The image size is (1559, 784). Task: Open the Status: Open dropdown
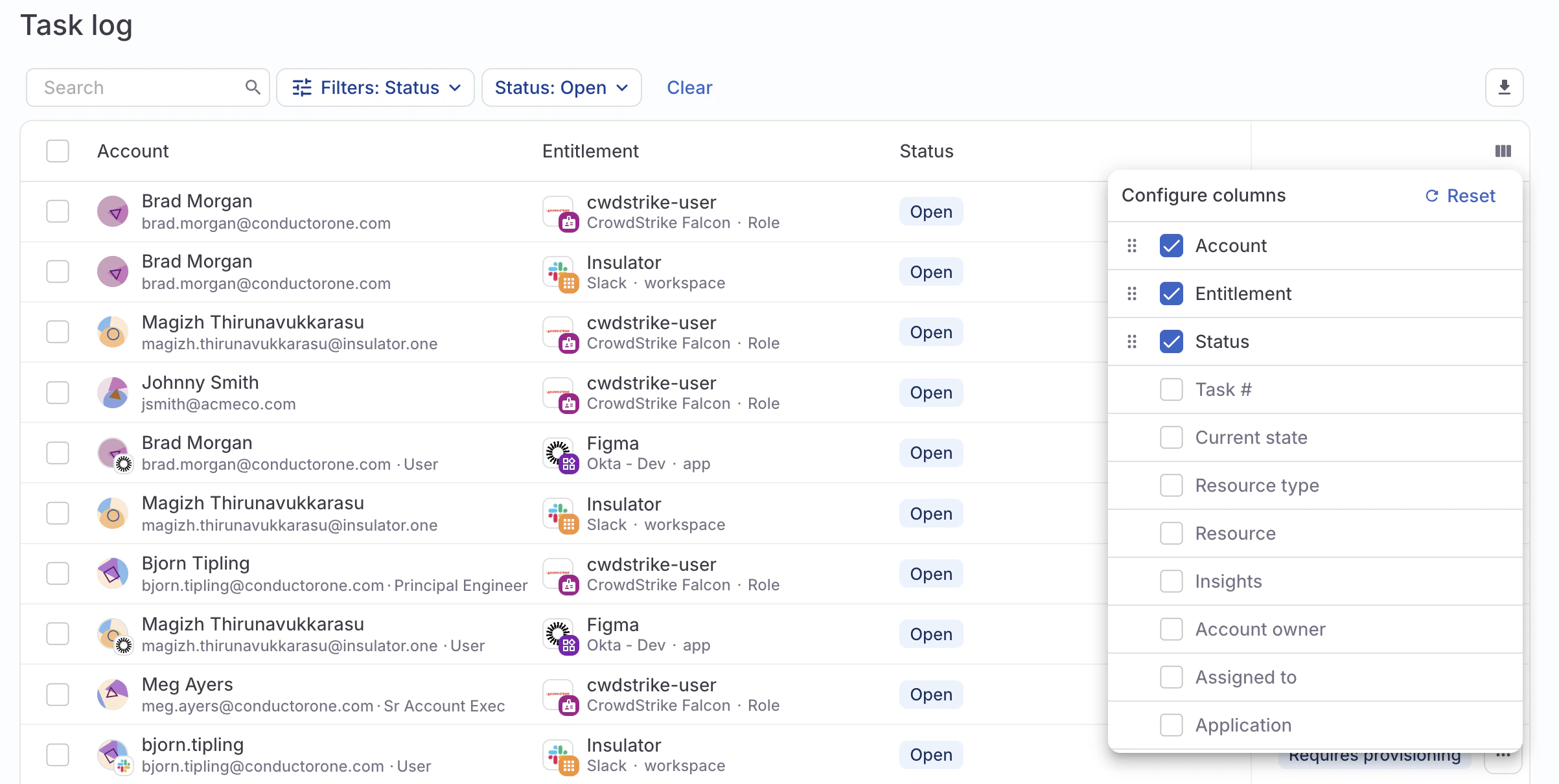561,87
